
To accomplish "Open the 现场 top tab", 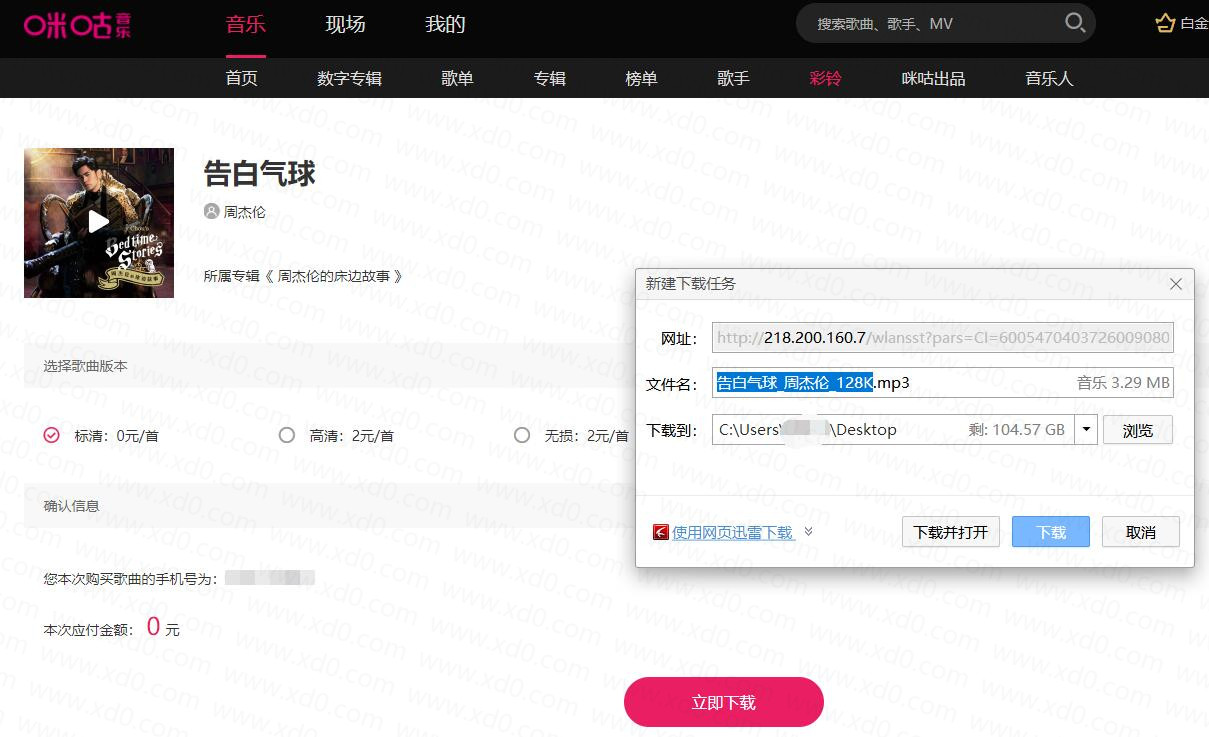I will pyautogui.click(x=346, y=24).
